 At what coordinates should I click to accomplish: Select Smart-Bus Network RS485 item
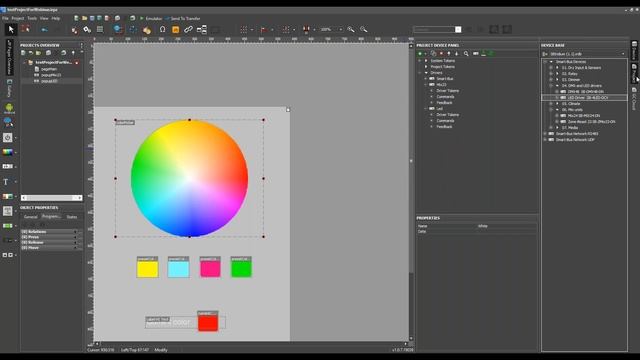(577, 133)
